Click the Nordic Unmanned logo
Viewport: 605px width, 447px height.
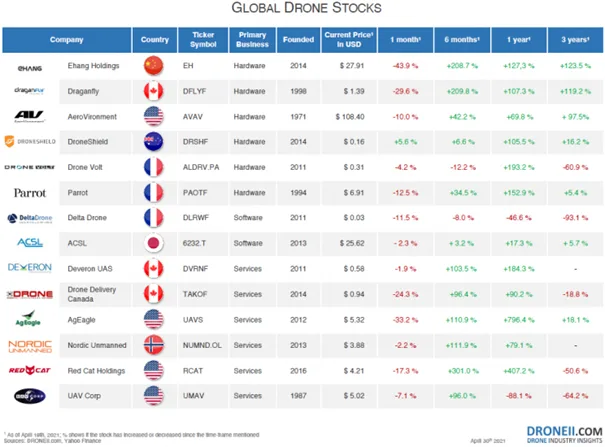pos(27,345)
